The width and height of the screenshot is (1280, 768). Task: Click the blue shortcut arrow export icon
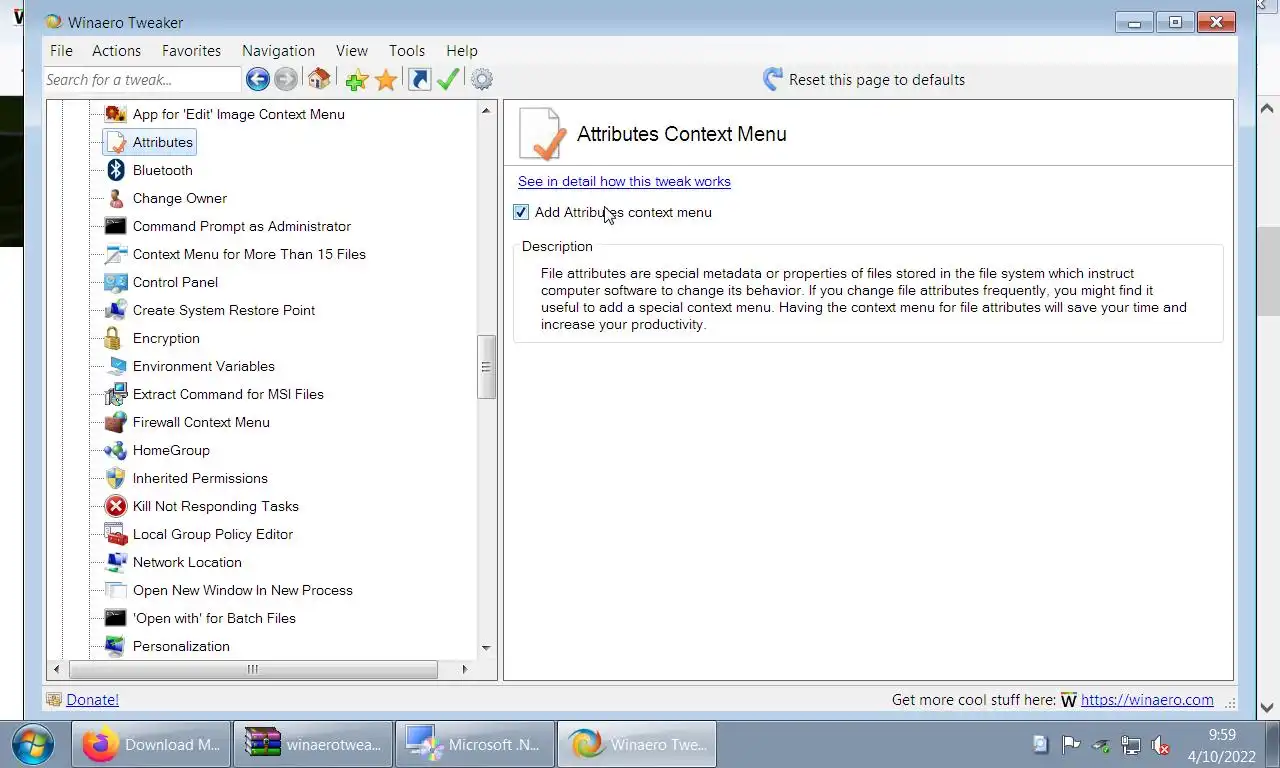[x=420, y=79]
